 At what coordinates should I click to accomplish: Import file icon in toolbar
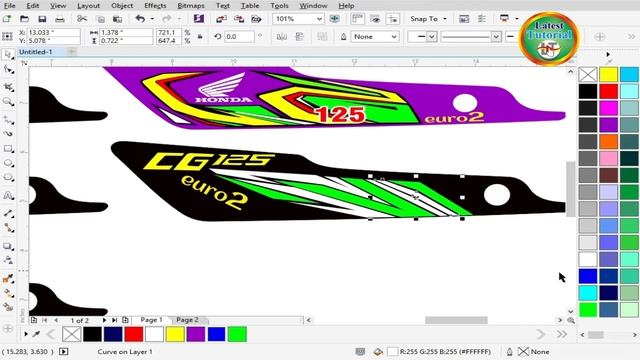221,19
